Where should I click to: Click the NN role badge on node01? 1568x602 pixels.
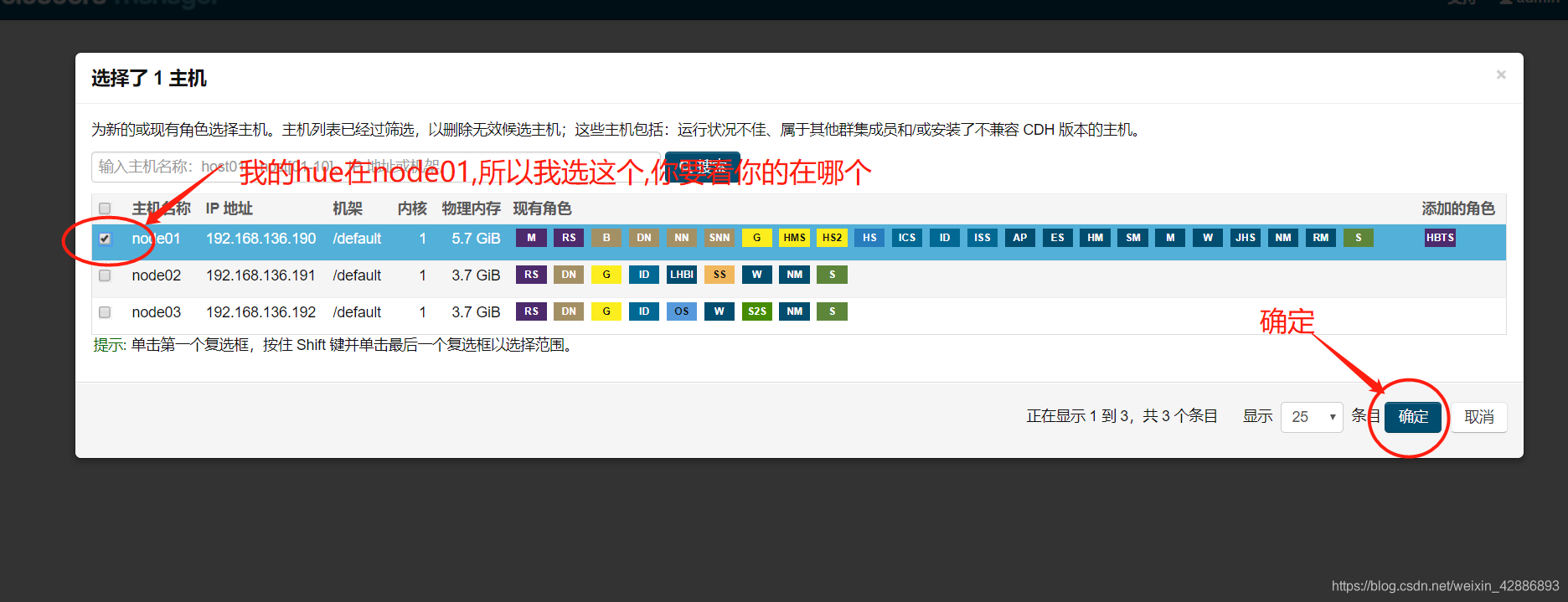tap(682, 238)
